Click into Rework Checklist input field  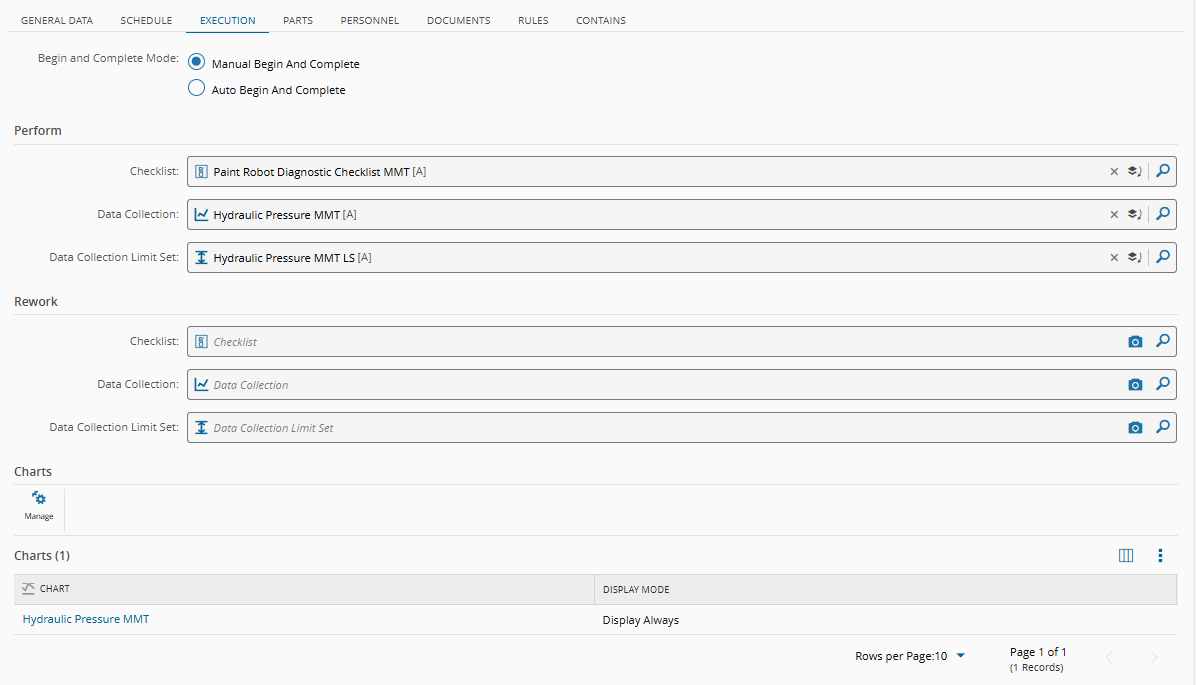click(x=664, y=342)
